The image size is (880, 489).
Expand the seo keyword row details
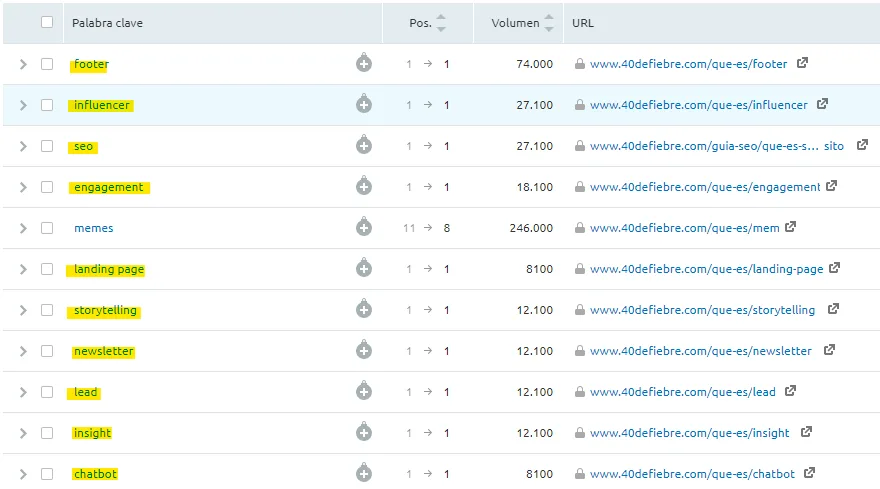(24, 146)
